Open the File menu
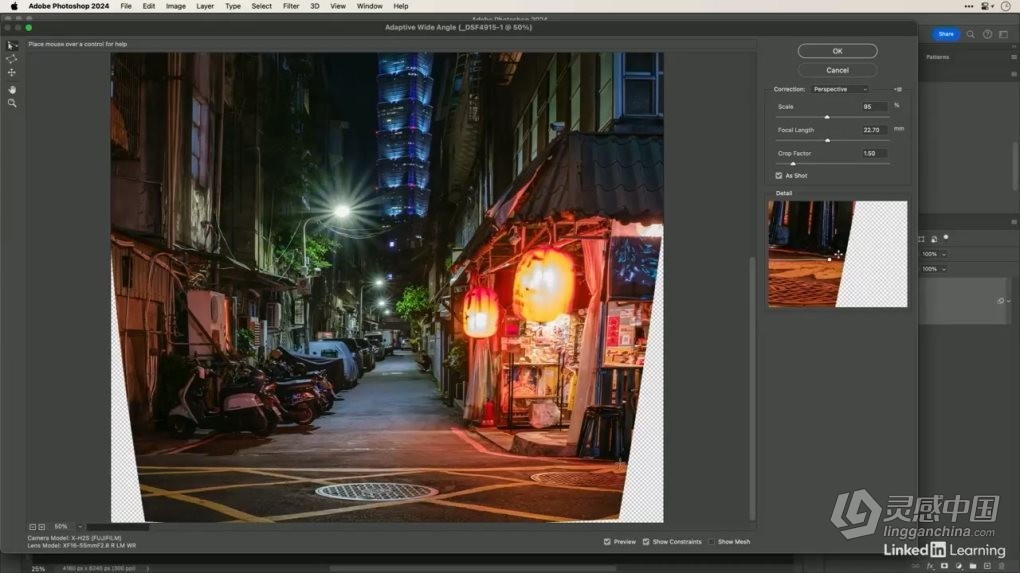1020x573 pixels. [x=126, y=6]
